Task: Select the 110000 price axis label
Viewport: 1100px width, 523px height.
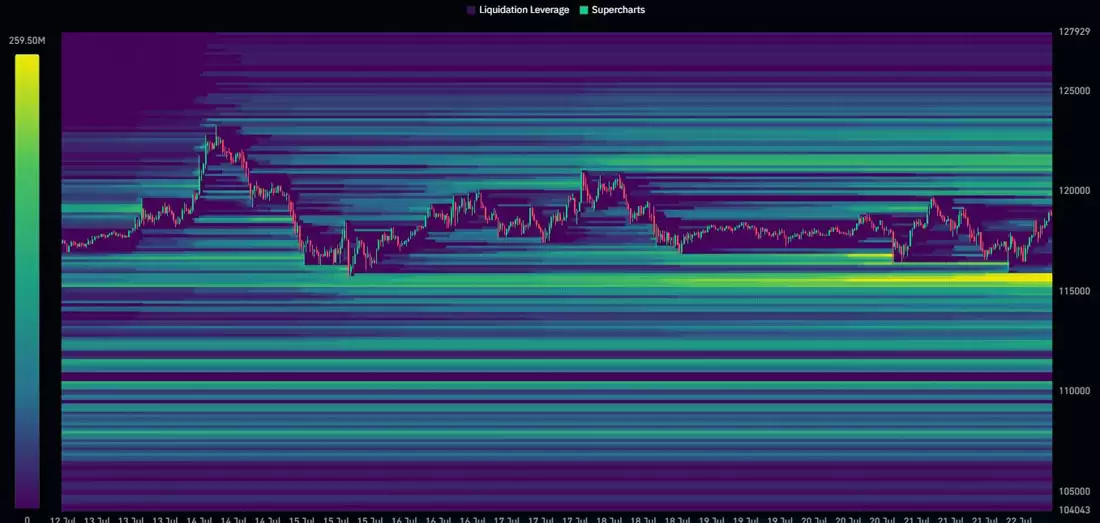Action: click(1074, 391)
